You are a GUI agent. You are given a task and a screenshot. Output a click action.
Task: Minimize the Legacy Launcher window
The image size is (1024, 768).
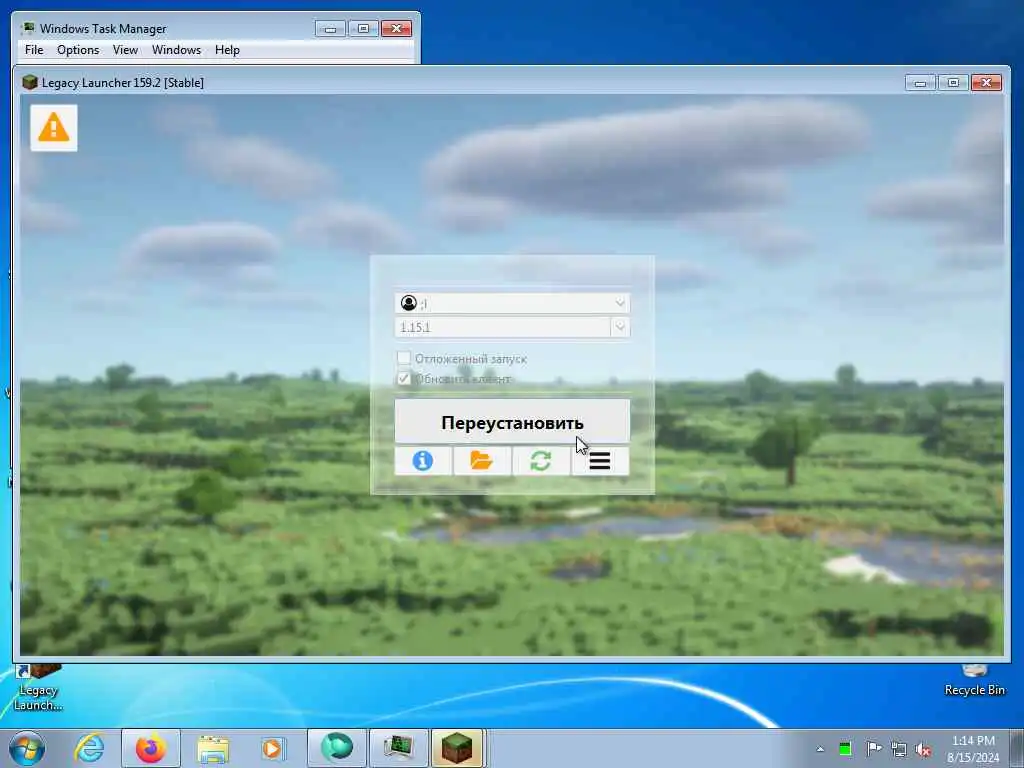pos(920,83)
